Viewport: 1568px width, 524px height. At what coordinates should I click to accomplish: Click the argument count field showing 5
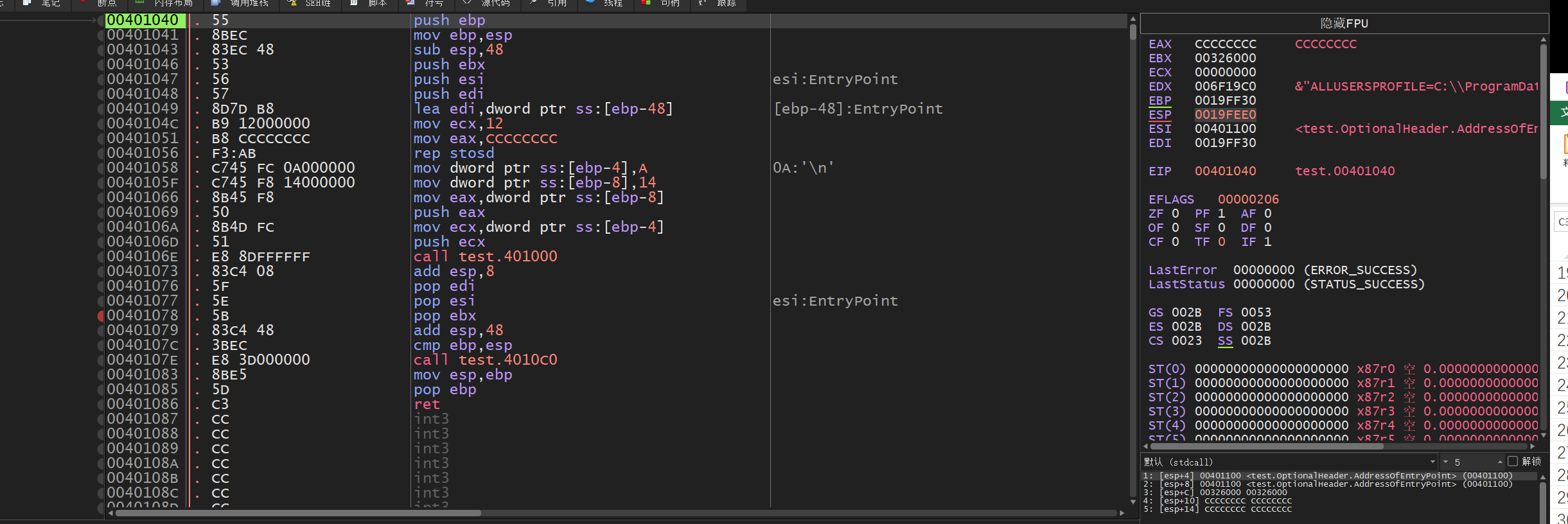(x=1473, y=462)
